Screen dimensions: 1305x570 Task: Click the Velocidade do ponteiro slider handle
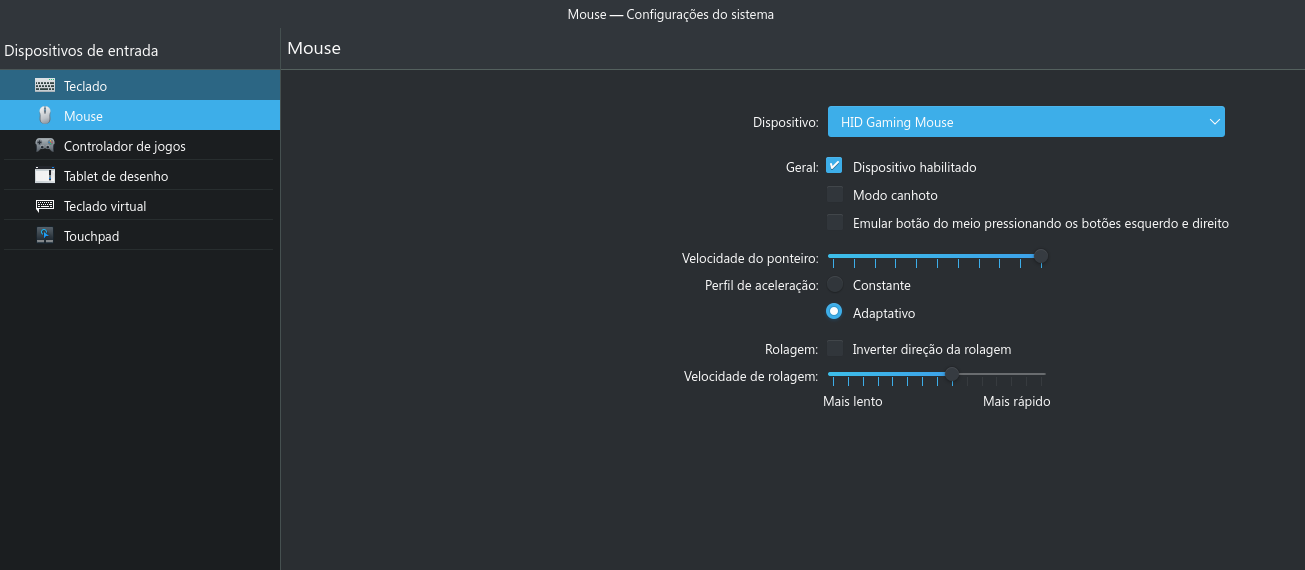pos(1040,256)
